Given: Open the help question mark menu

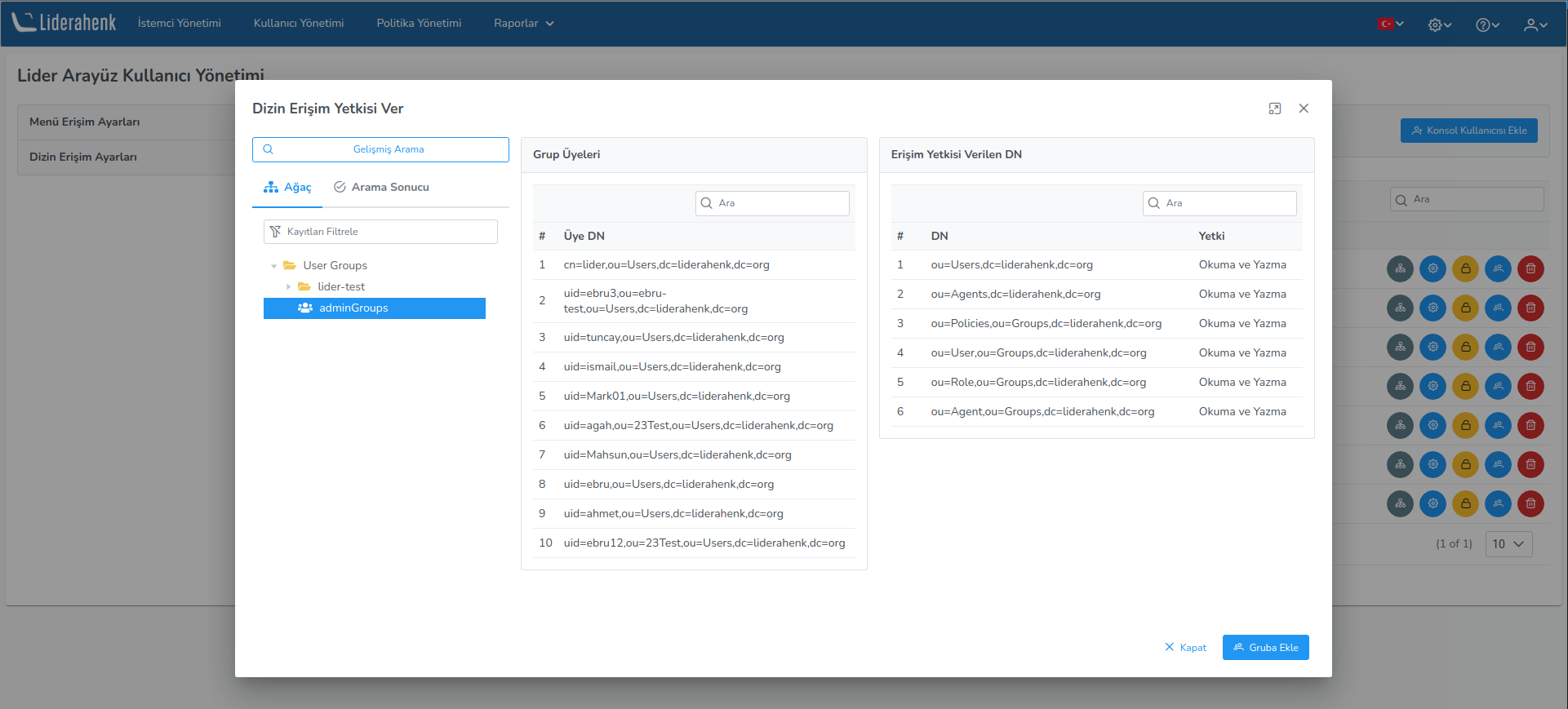Looking at the screenshot, I should 1487,24.
